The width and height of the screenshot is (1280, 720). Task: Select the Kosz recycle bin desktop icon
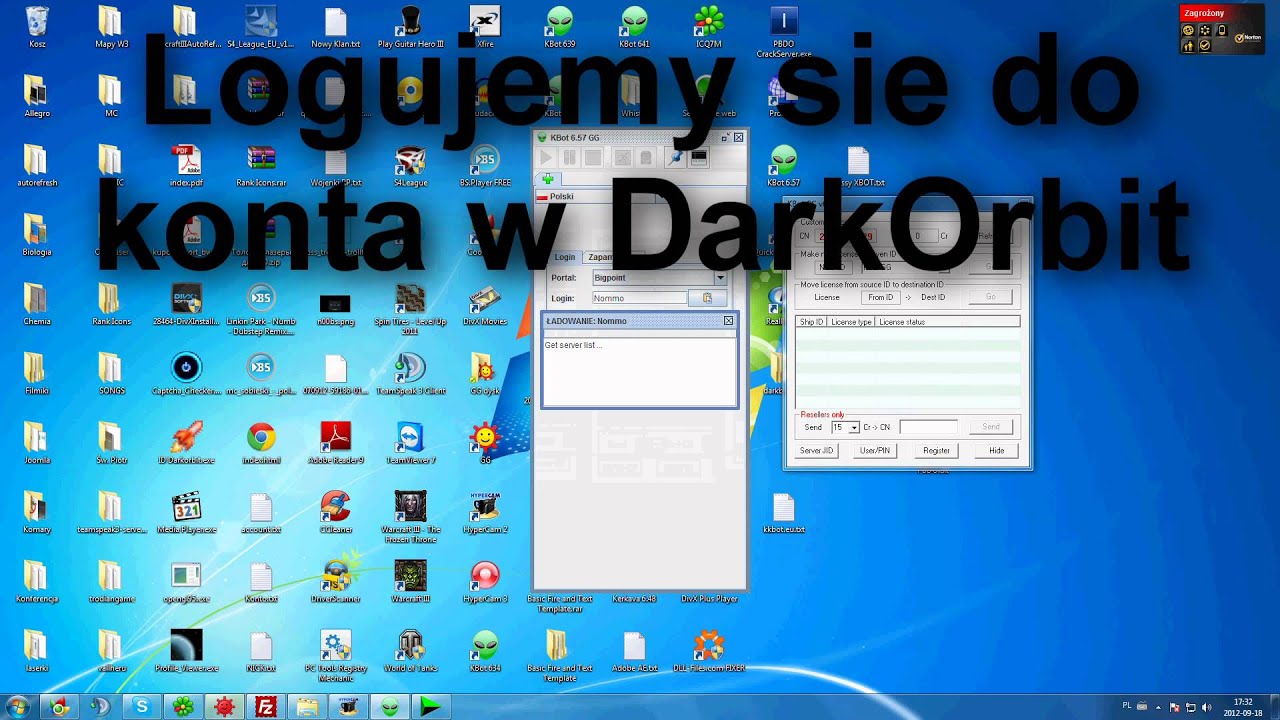coord(37,27)
